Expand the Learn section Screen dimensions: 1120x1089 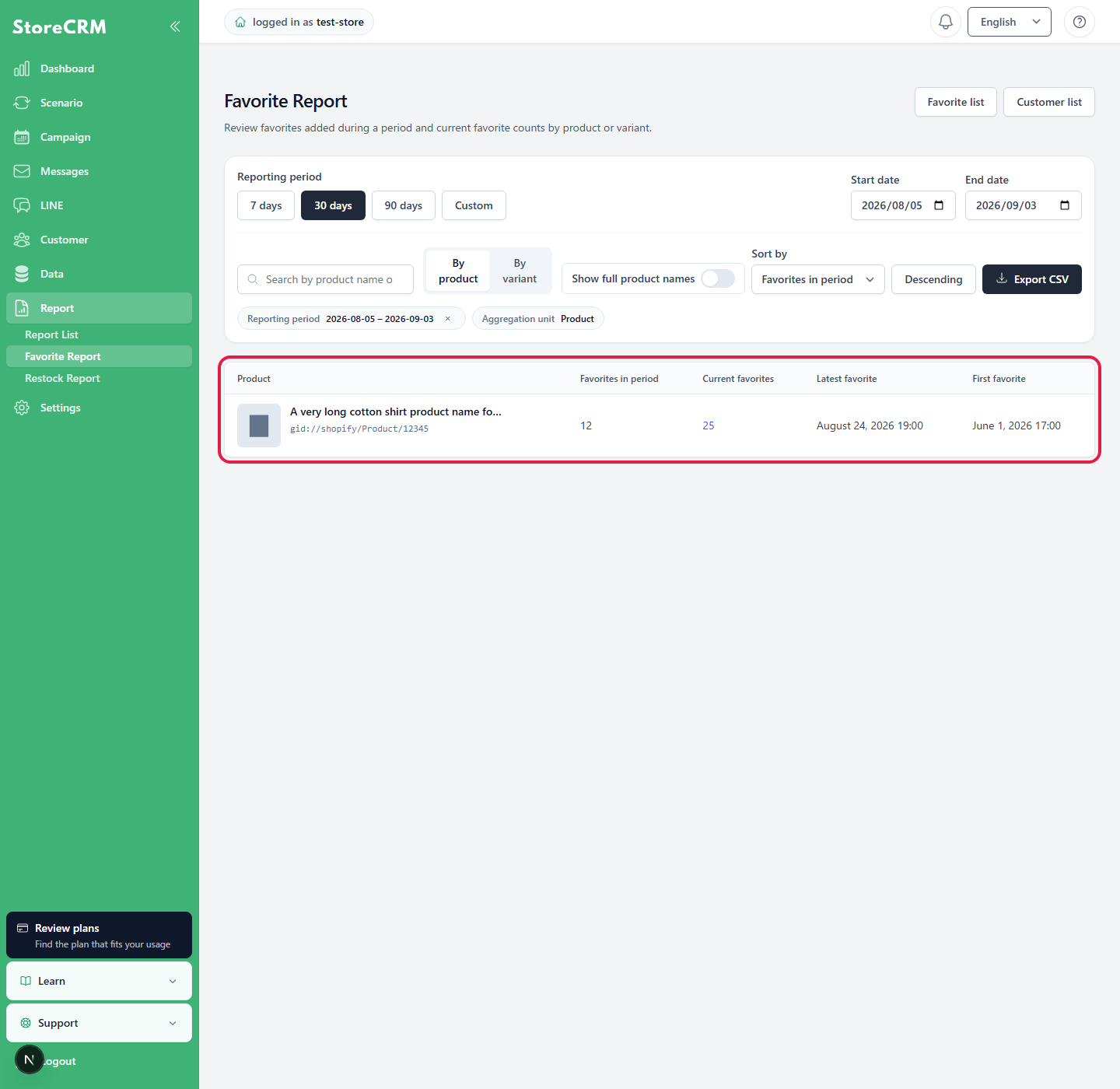[99, 981]
